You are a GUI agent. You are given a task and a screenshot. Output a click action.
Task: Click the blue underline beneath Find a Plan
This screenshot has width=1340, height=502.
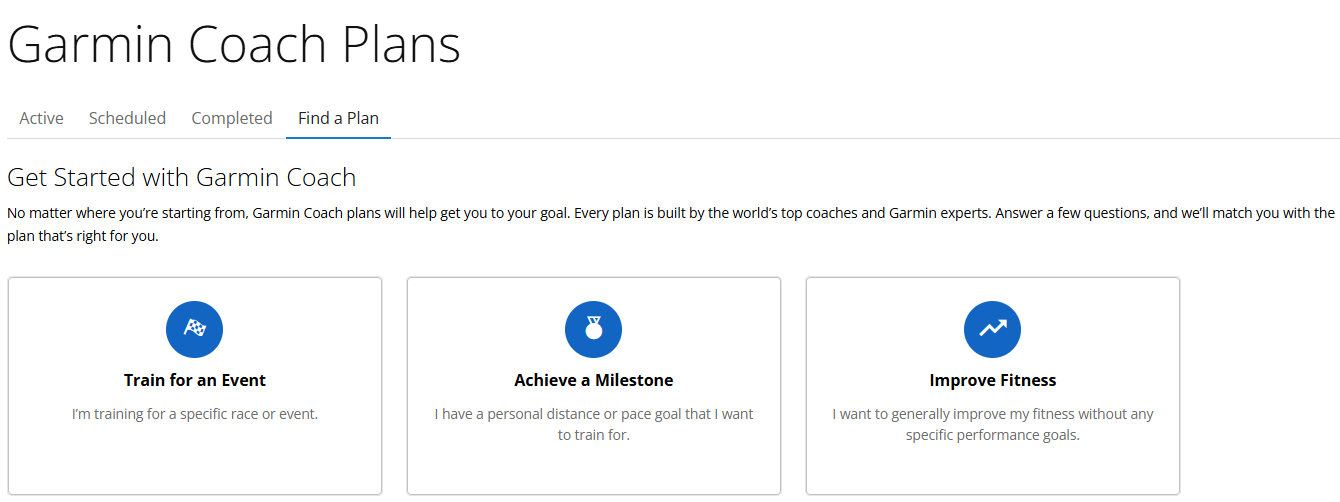tap(338, 137)
